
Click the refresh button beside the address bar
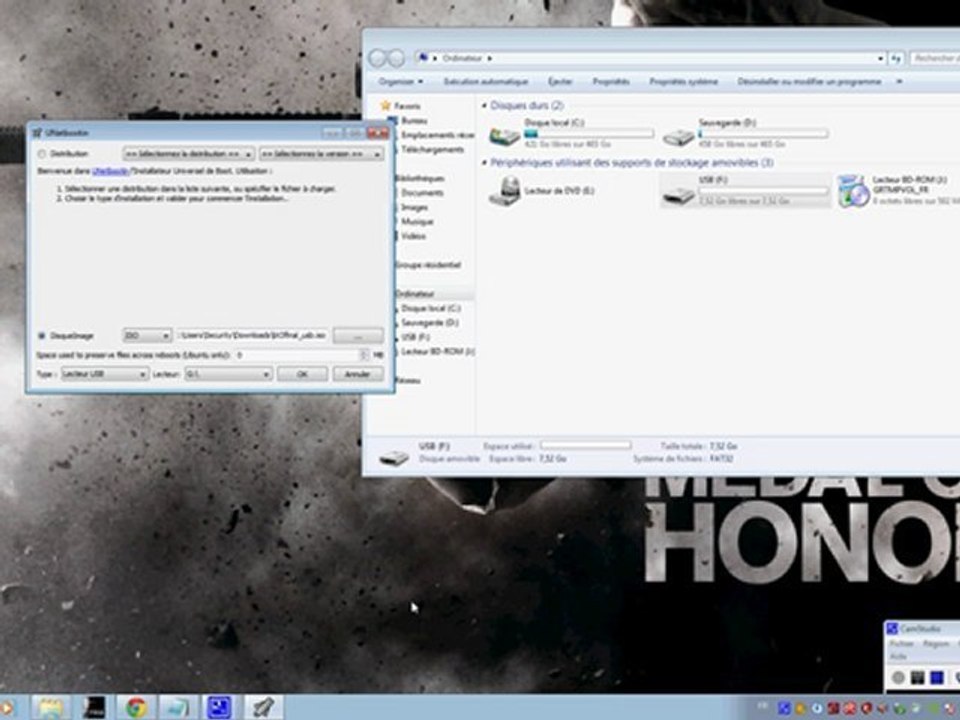pos(896,59)
